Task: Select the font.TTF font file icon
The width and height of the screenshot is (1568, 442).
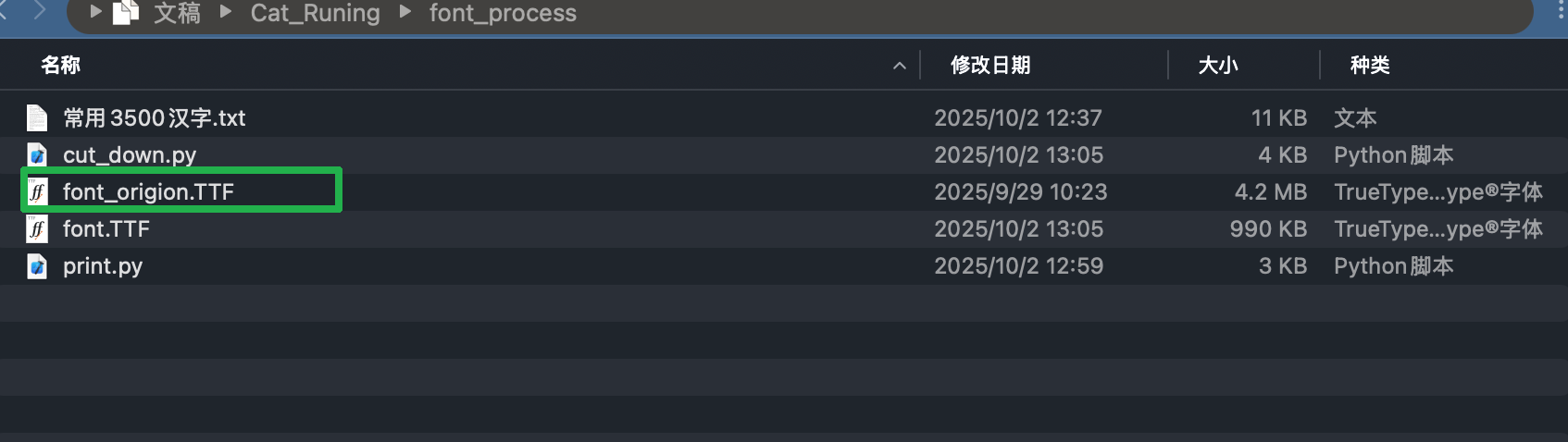Action: [x=37, y=229]
